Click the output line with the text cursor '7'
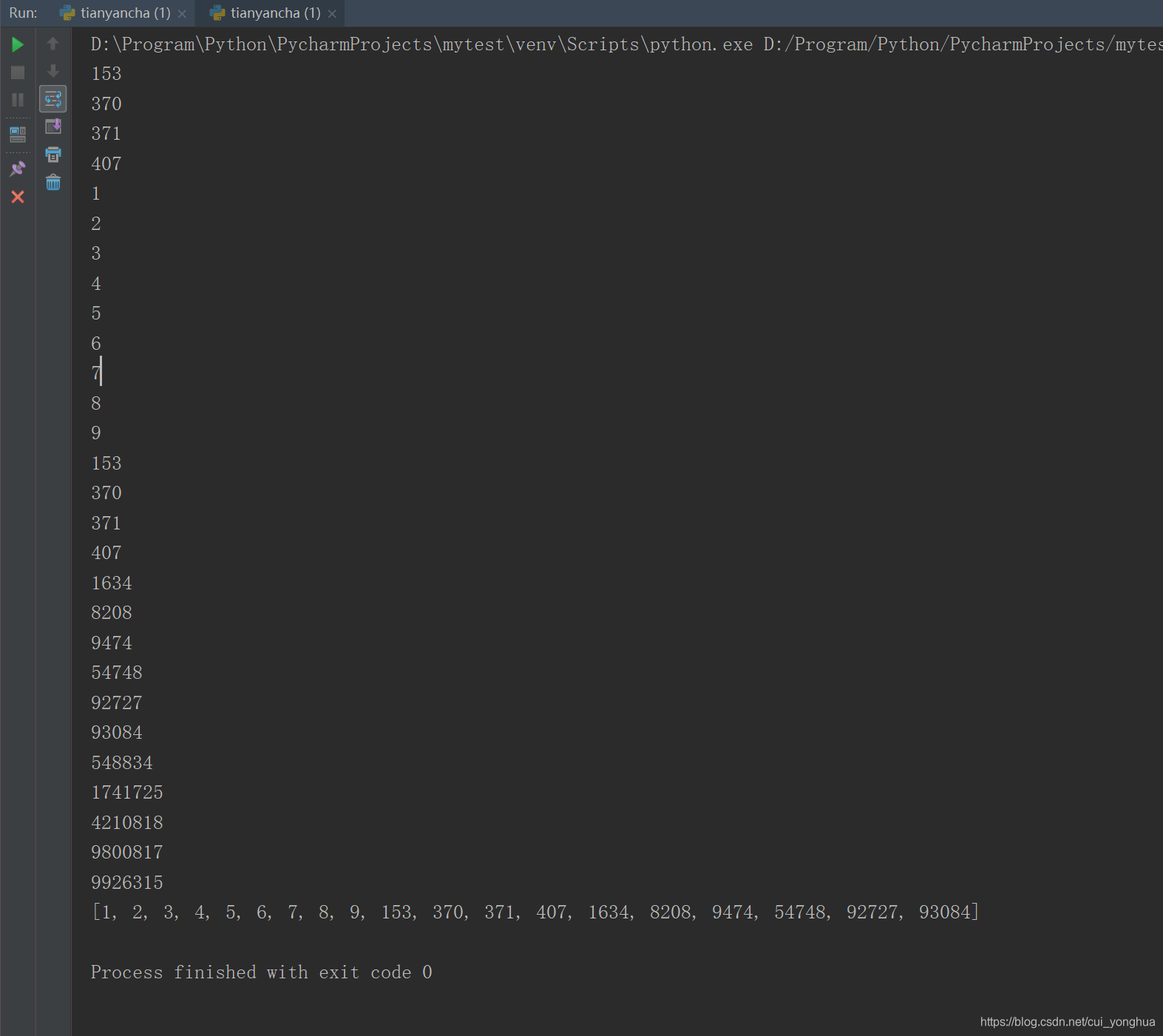The width and height of the screenshot is (1163, 1036). [96, 373]
